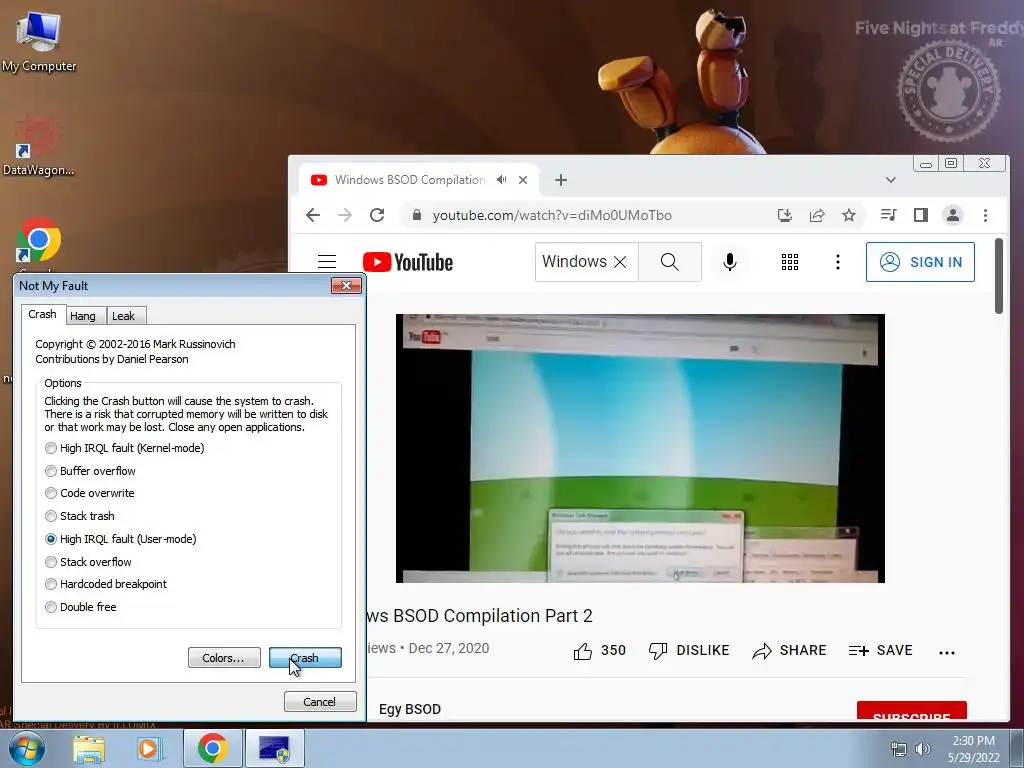This screenshot has width=1024, height=768.
Task: Select the Stack trash option
Action: tap(80, 516)
